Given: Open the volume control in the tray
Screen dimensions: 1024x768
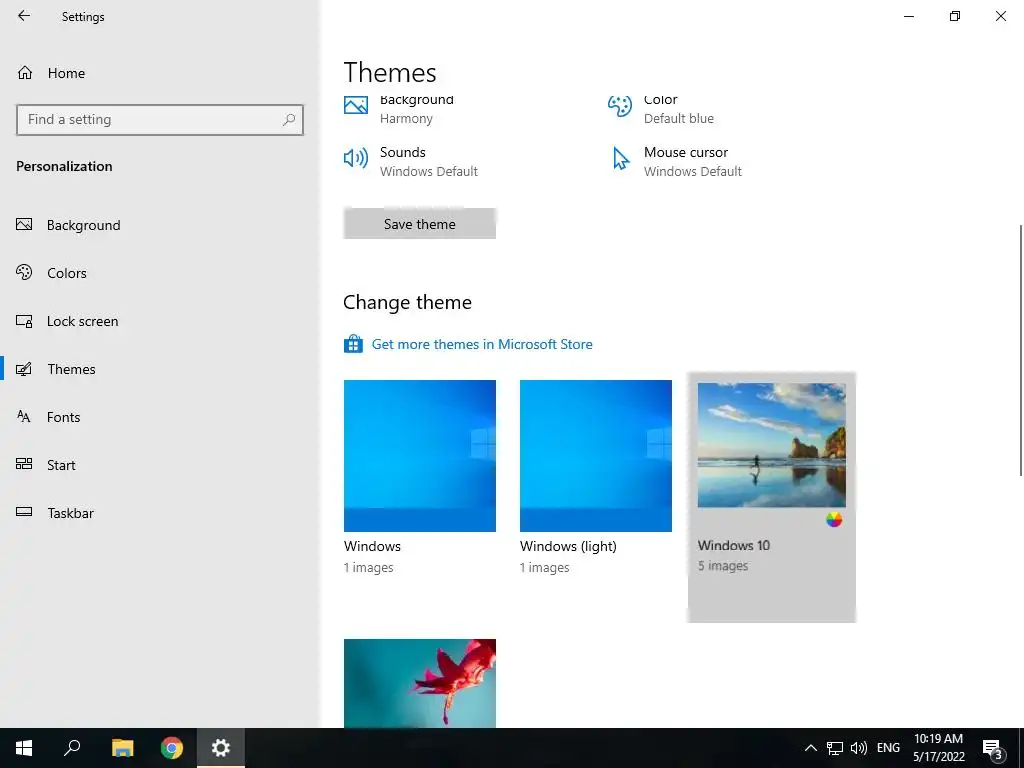Looking at the screenshot, I should click(859, 748).
